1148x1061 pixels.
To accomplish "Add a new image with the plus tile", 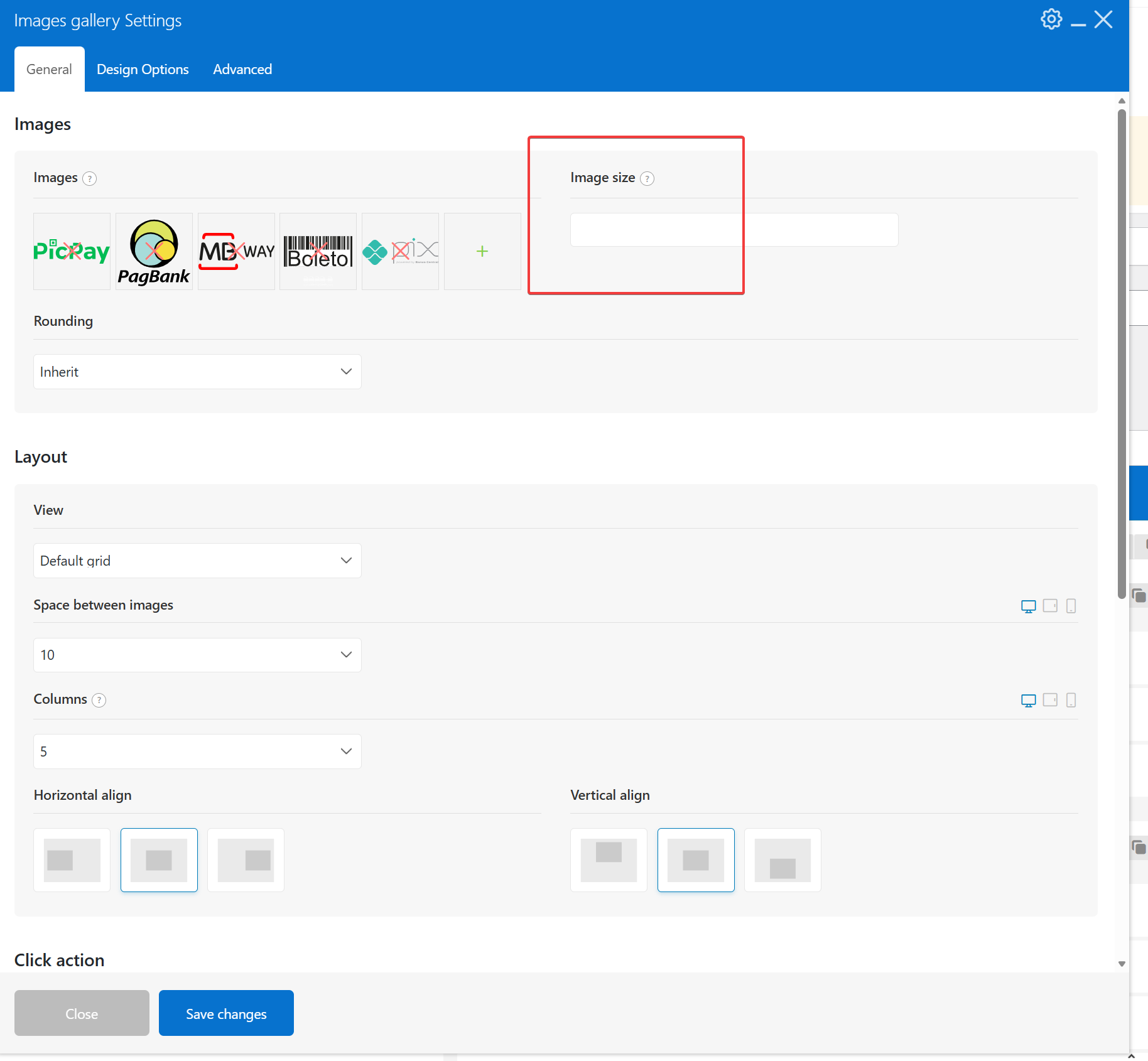I will (482, 251).
